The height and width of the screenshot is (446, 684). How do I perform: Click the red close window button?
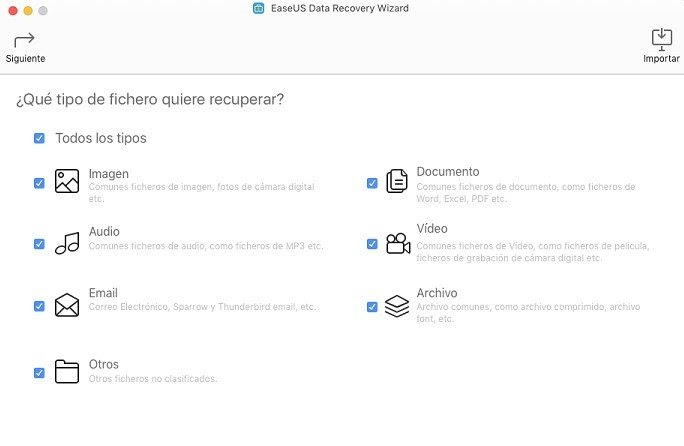pyautogui.click(x=13, y=10)
